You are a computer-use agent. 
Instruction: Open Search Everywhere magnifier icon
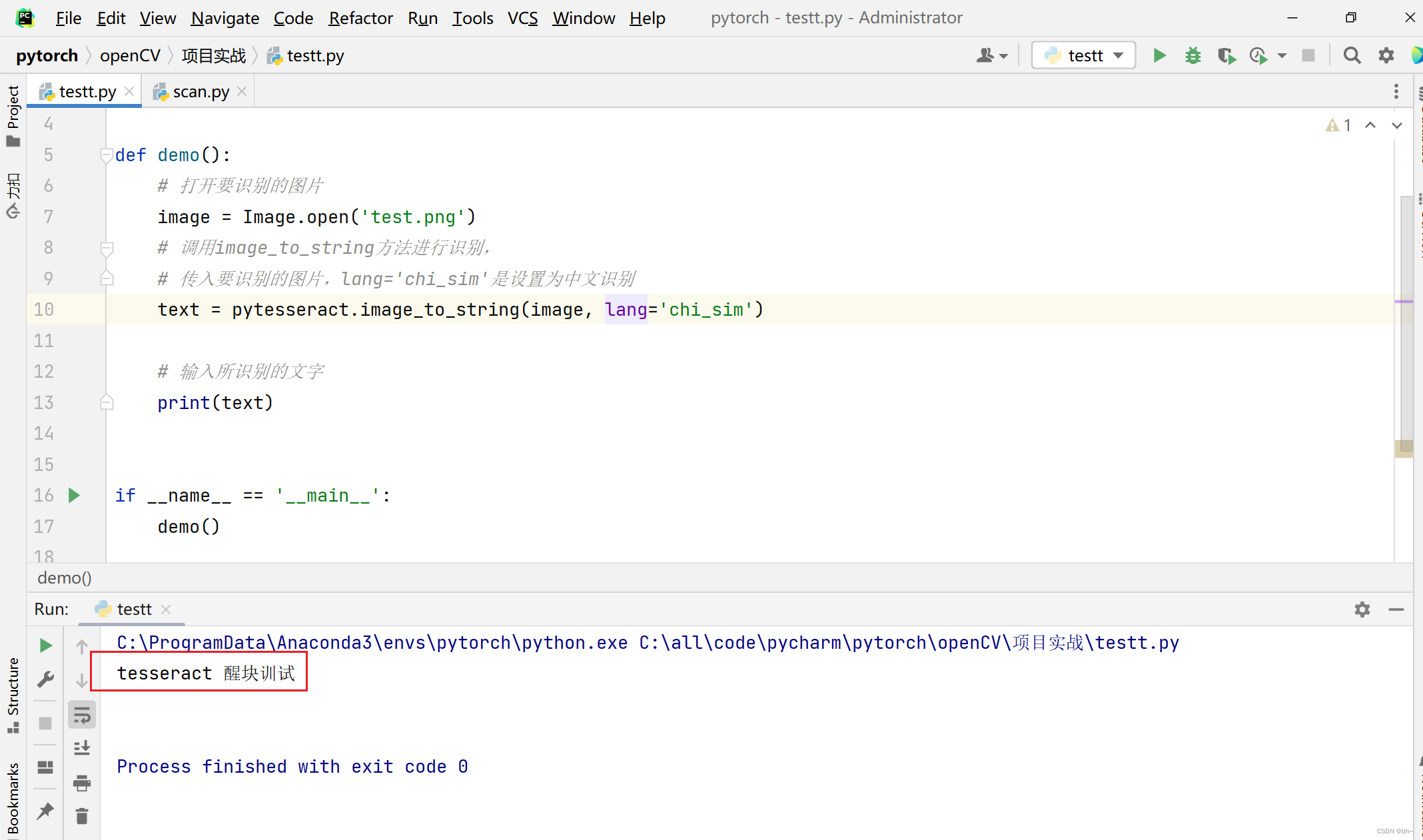click(1352, 56)
